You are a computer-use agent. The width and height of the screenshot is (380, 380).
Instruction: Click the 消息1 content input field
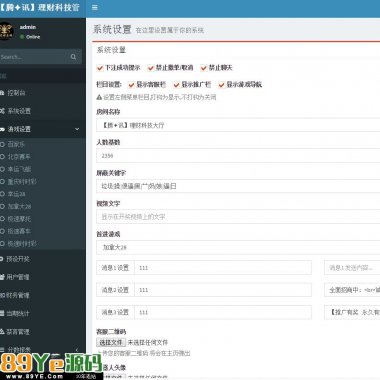352,268
